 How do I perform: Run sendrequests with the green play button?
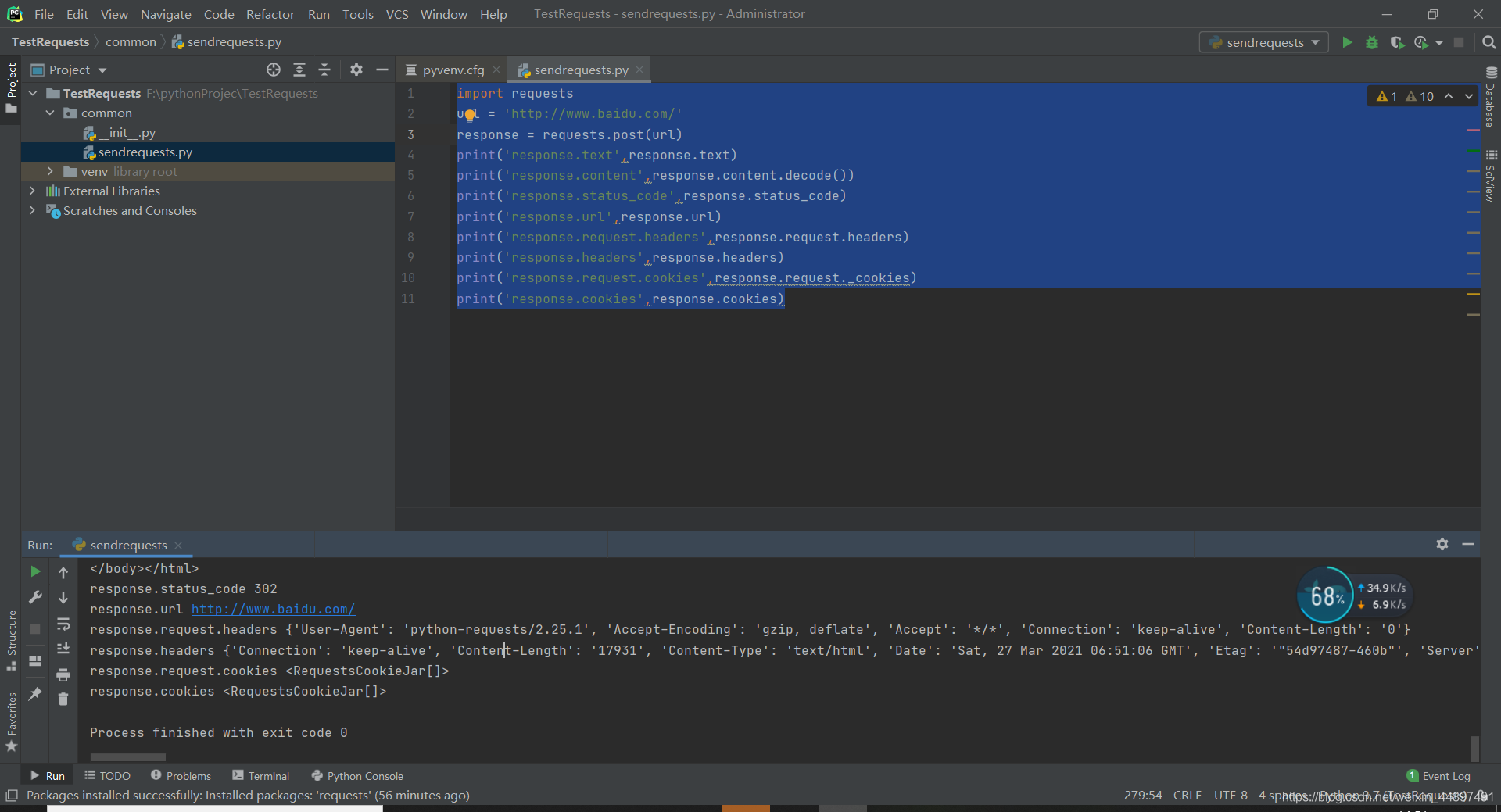click(x=1346, y=42)
